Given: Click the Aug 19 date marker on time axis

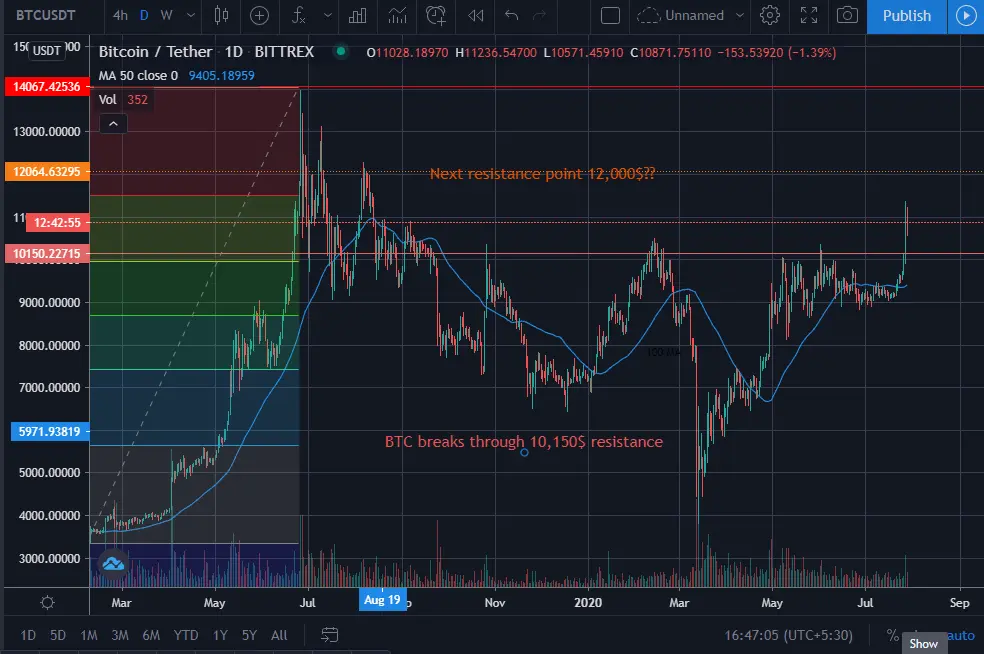Looking at the screenshot, I should (383, 599).
